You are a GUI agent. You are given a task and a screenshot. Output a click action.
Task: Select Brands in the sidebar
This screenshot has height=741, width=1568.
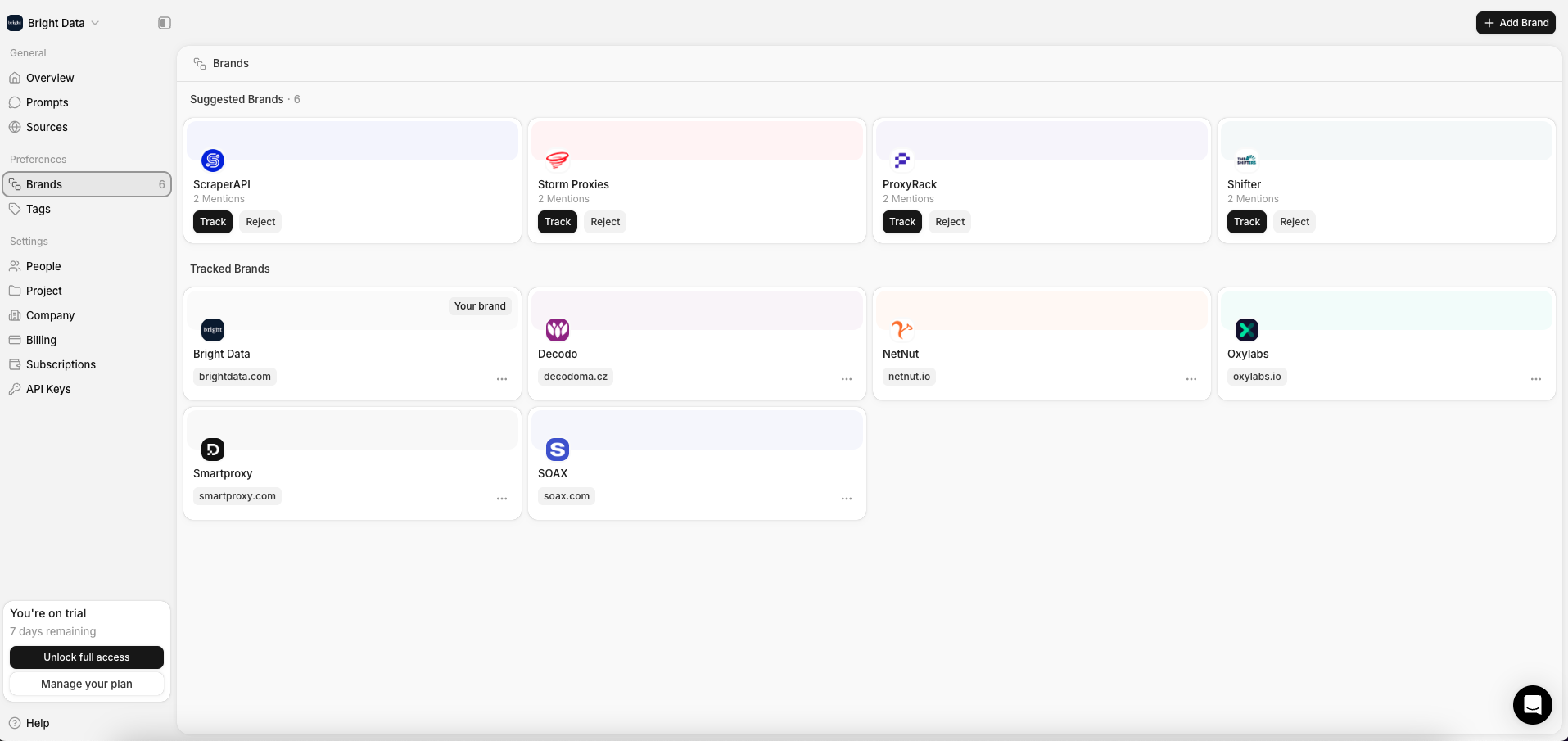point(87,184)
